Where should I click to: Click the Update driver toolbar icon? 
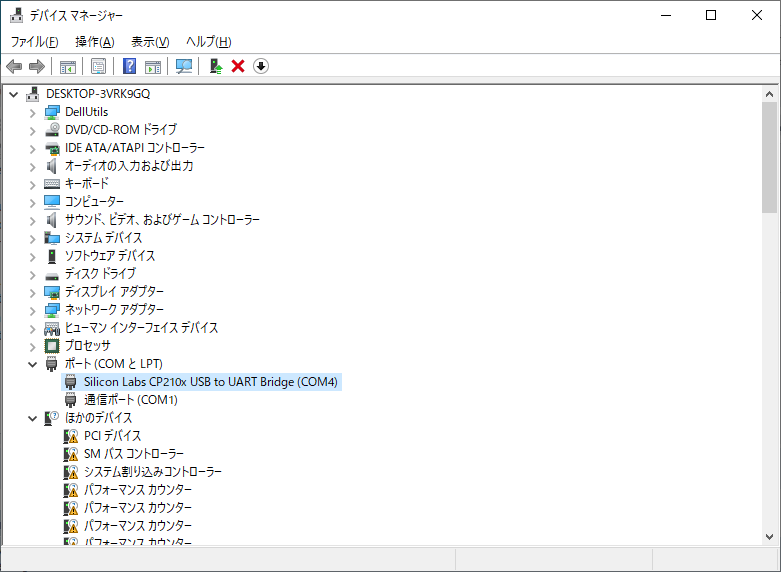pyautogui.click(x=215, y=66)
